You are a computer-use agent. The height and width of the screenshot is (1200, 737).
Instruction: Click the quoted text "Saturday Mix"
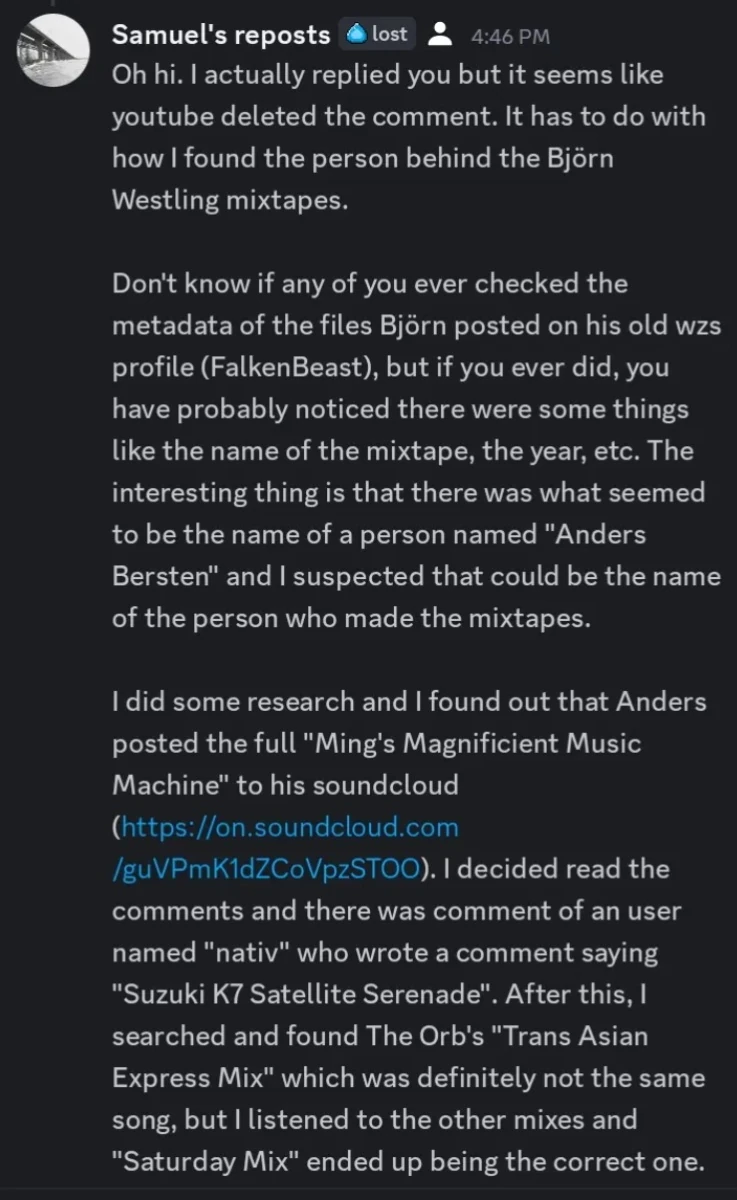(198, 1161)
